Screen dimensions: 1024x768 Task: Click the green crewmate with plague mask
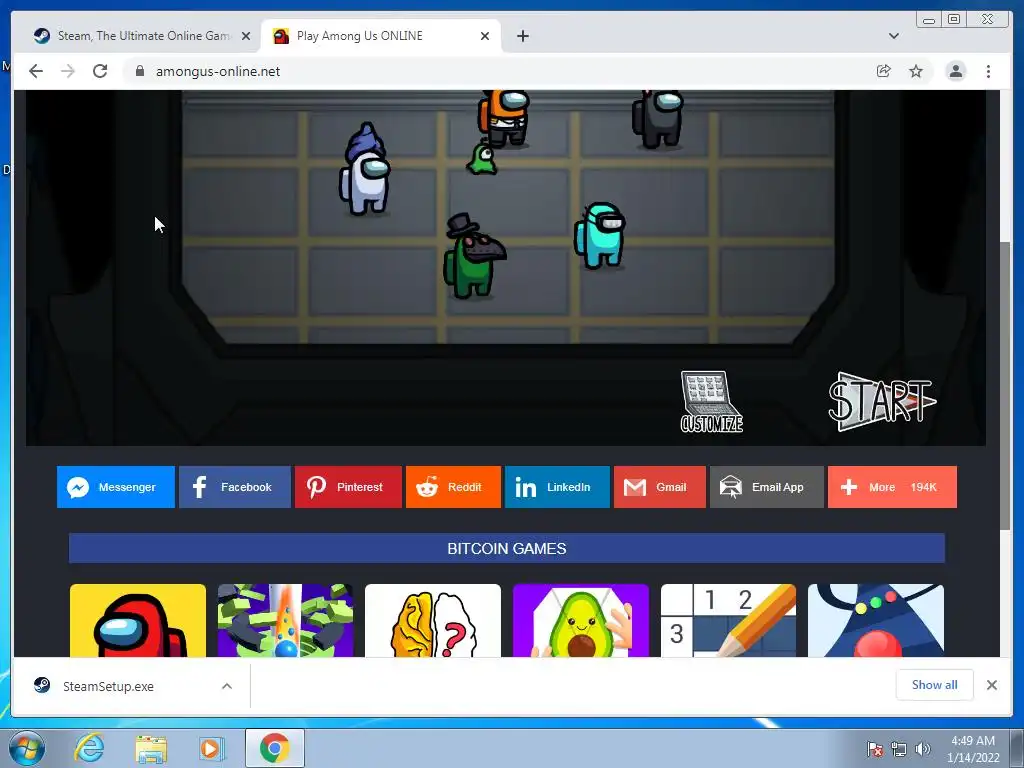tap(473, 257)
